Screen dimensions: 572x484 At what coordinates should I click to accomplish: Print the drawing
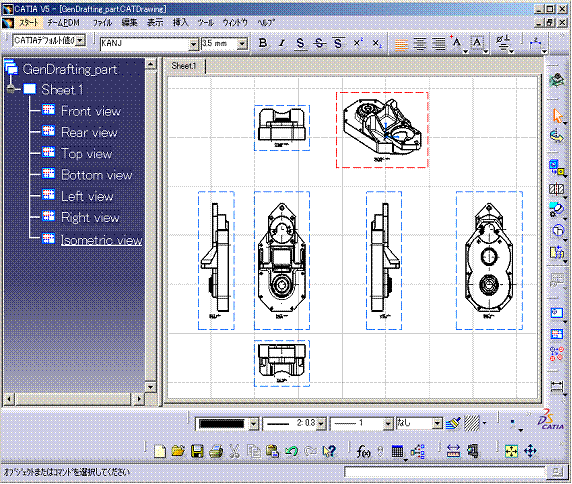216,452
